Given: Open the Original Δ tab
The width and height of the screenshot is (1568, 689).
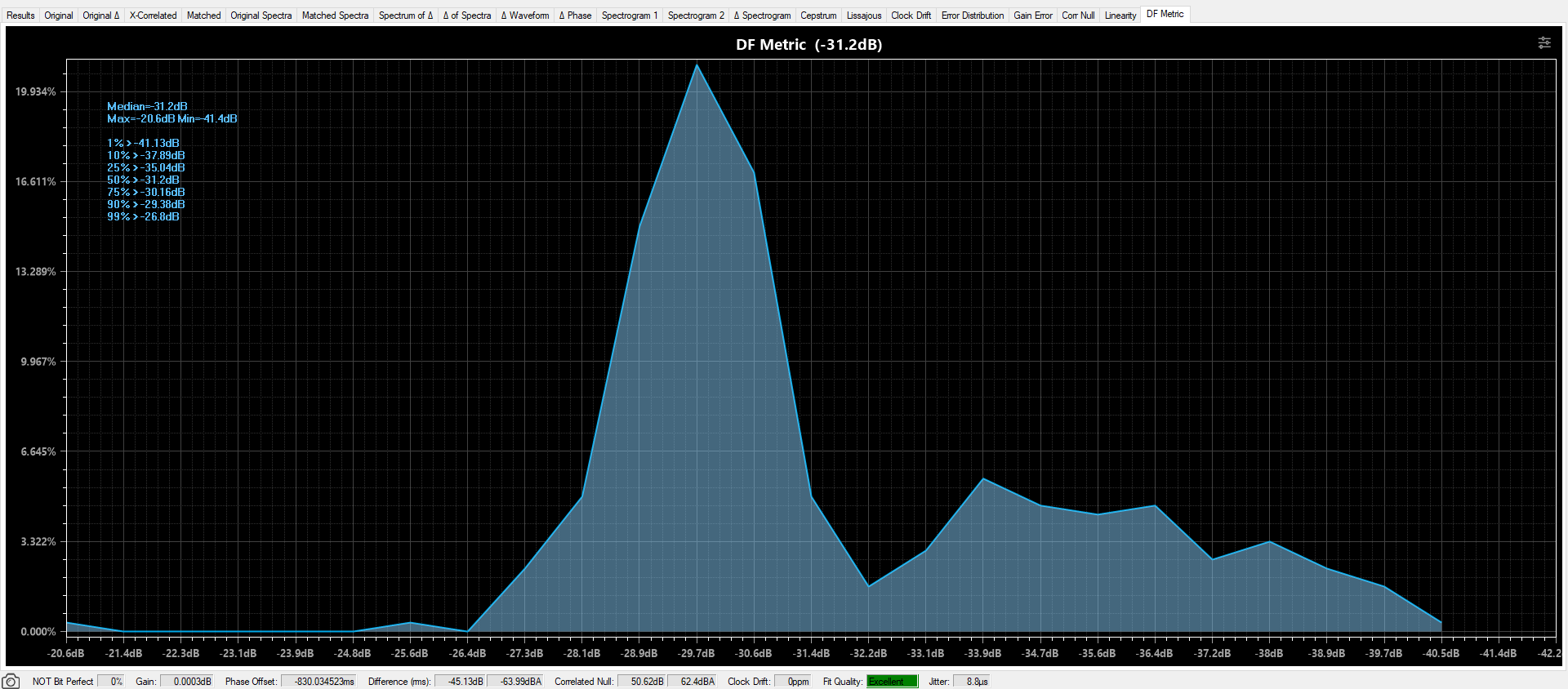Looking at the screenshot, I should click(101, 16).
